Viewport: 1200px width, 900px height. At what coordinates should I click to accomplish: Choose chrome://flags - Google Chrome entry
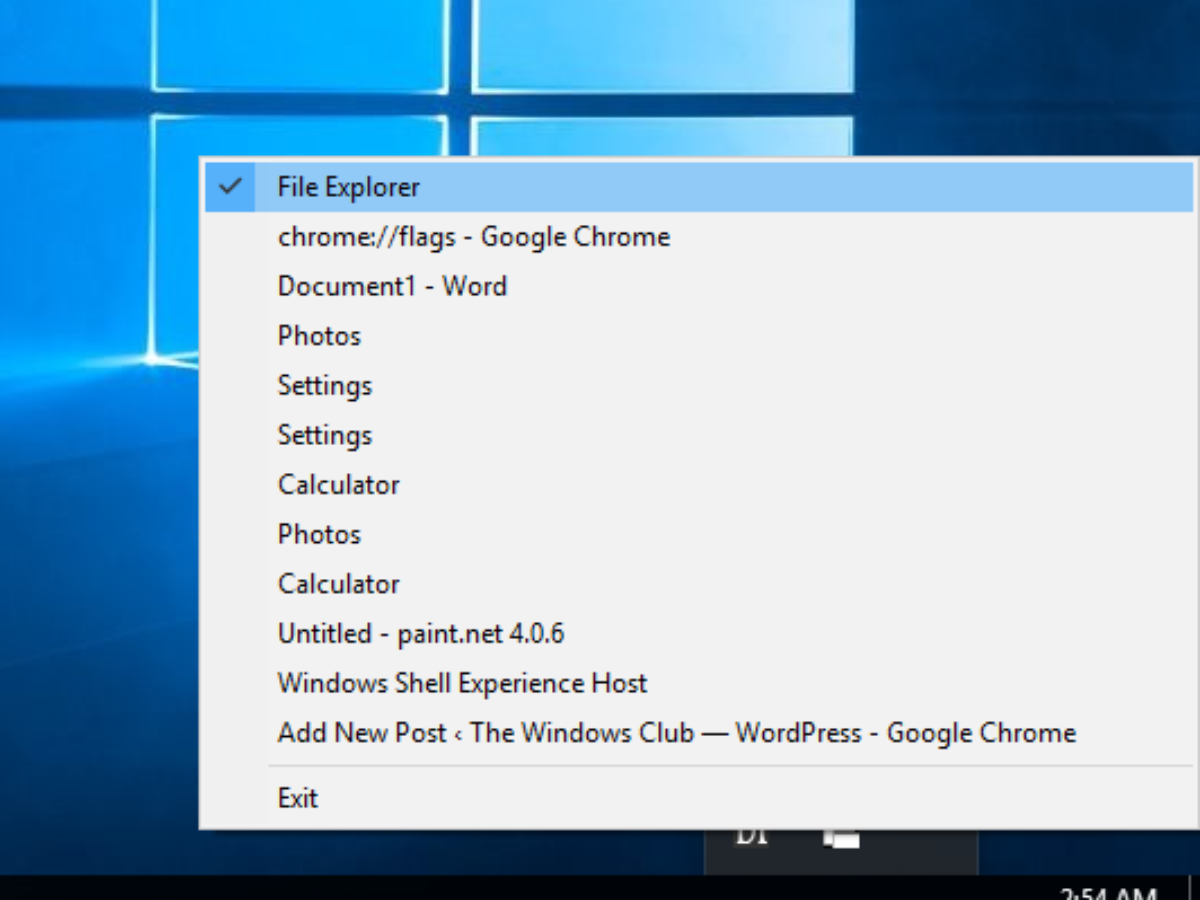pos(473,237)
